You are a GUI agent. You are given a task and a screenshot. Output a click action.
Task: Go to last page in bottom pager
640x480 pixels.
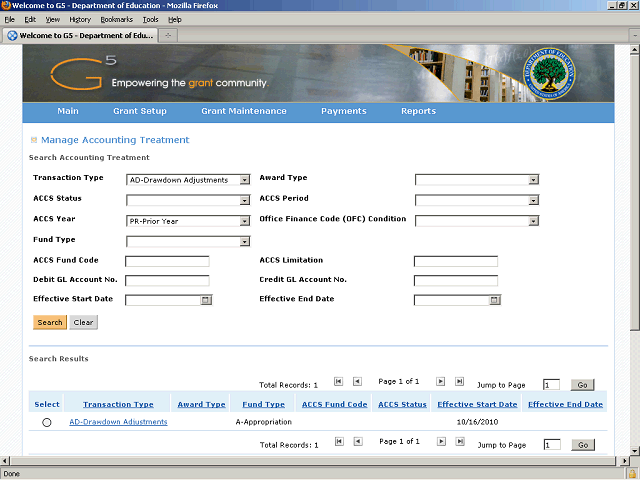[x=460, y=441]
